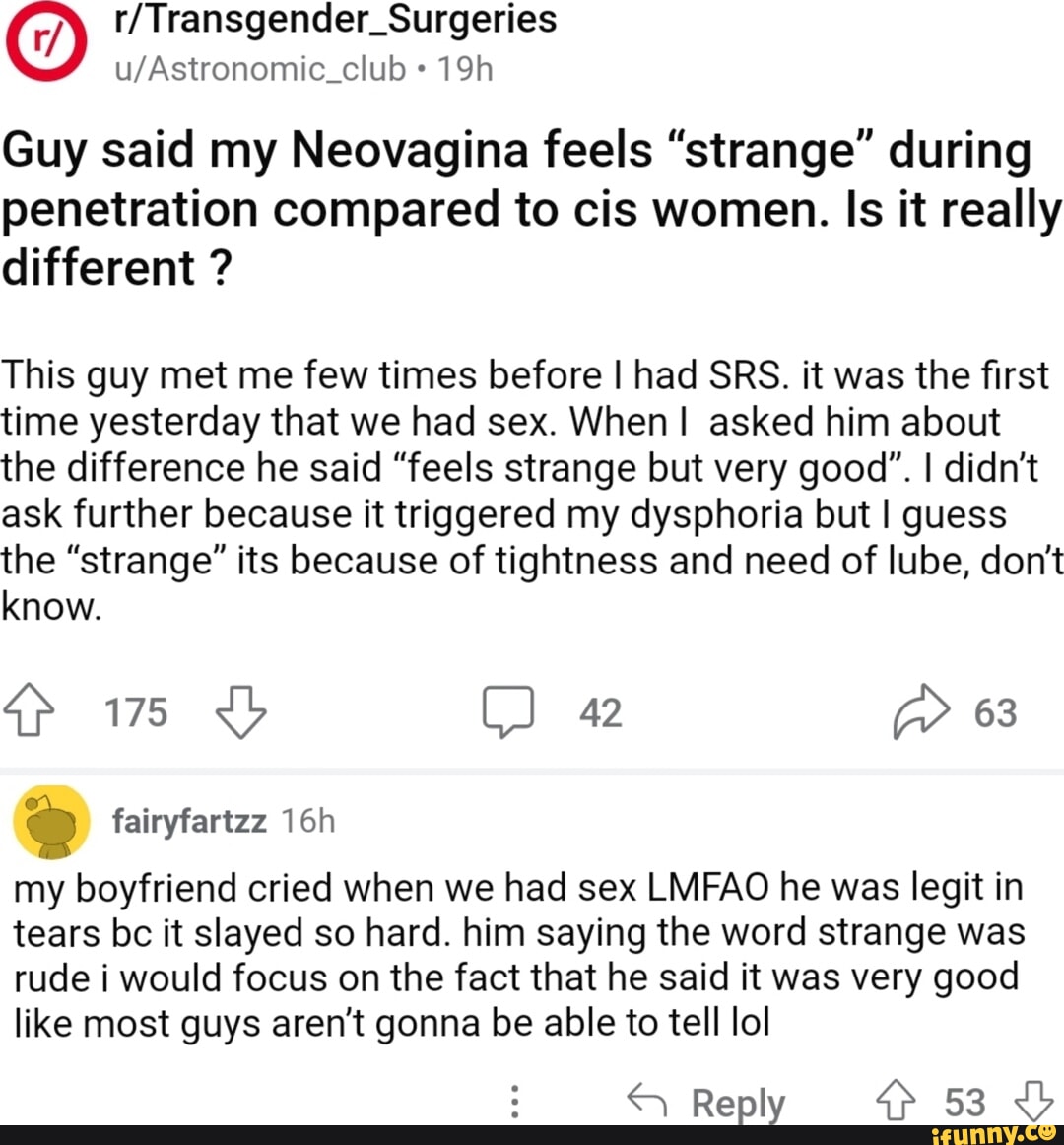1064x1145 pixels.
Task: Click the post title about Neovagina
Action: [532, 209]
